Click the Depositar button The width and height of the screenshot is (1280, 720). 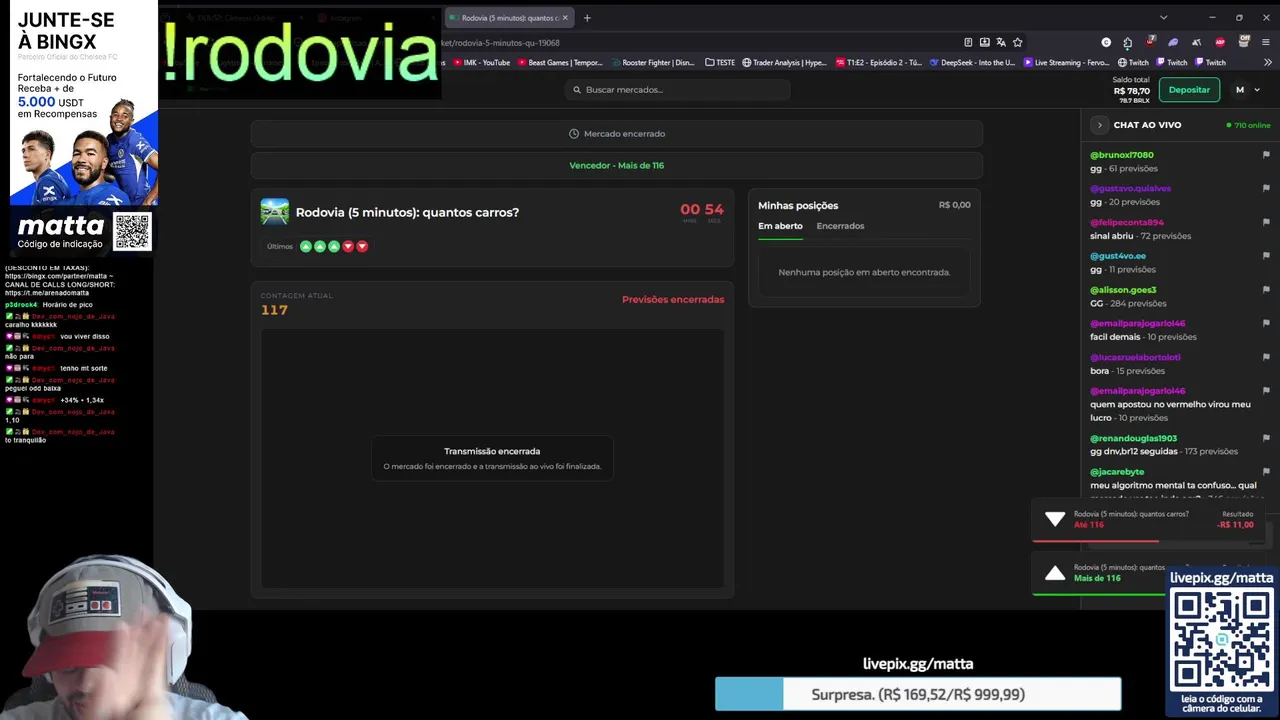pyautogui.click(x=1189, y=90)
